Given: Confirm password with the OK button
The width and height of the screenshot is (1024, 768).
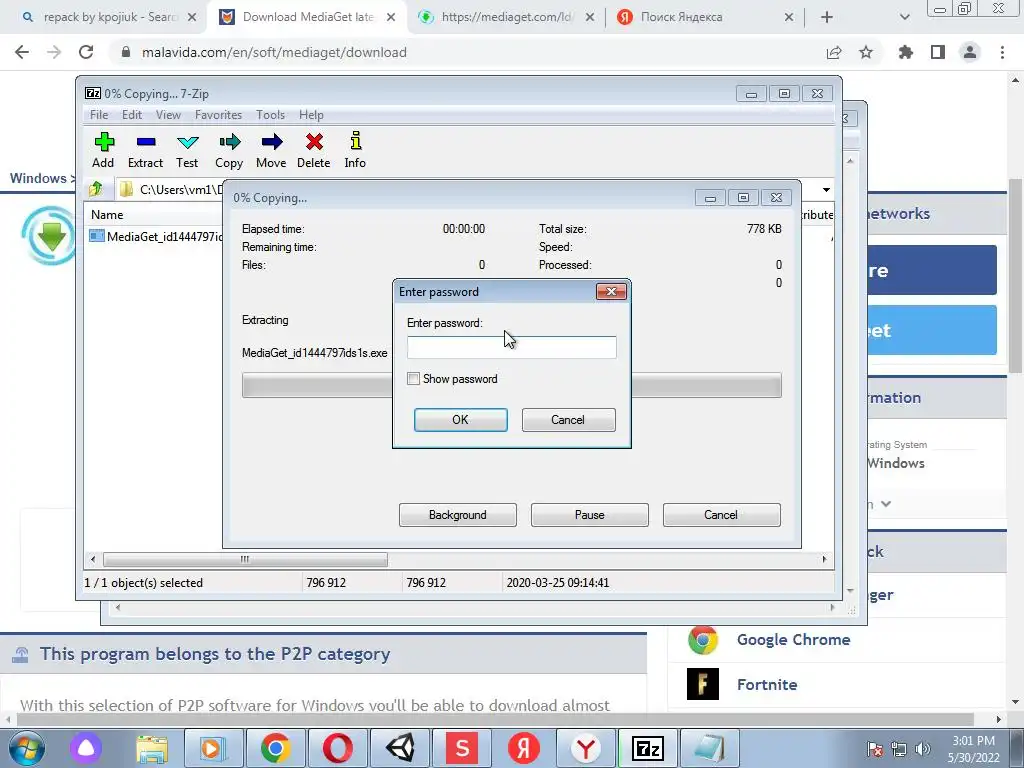Looking at the screenshot, I should pos(460,420).
